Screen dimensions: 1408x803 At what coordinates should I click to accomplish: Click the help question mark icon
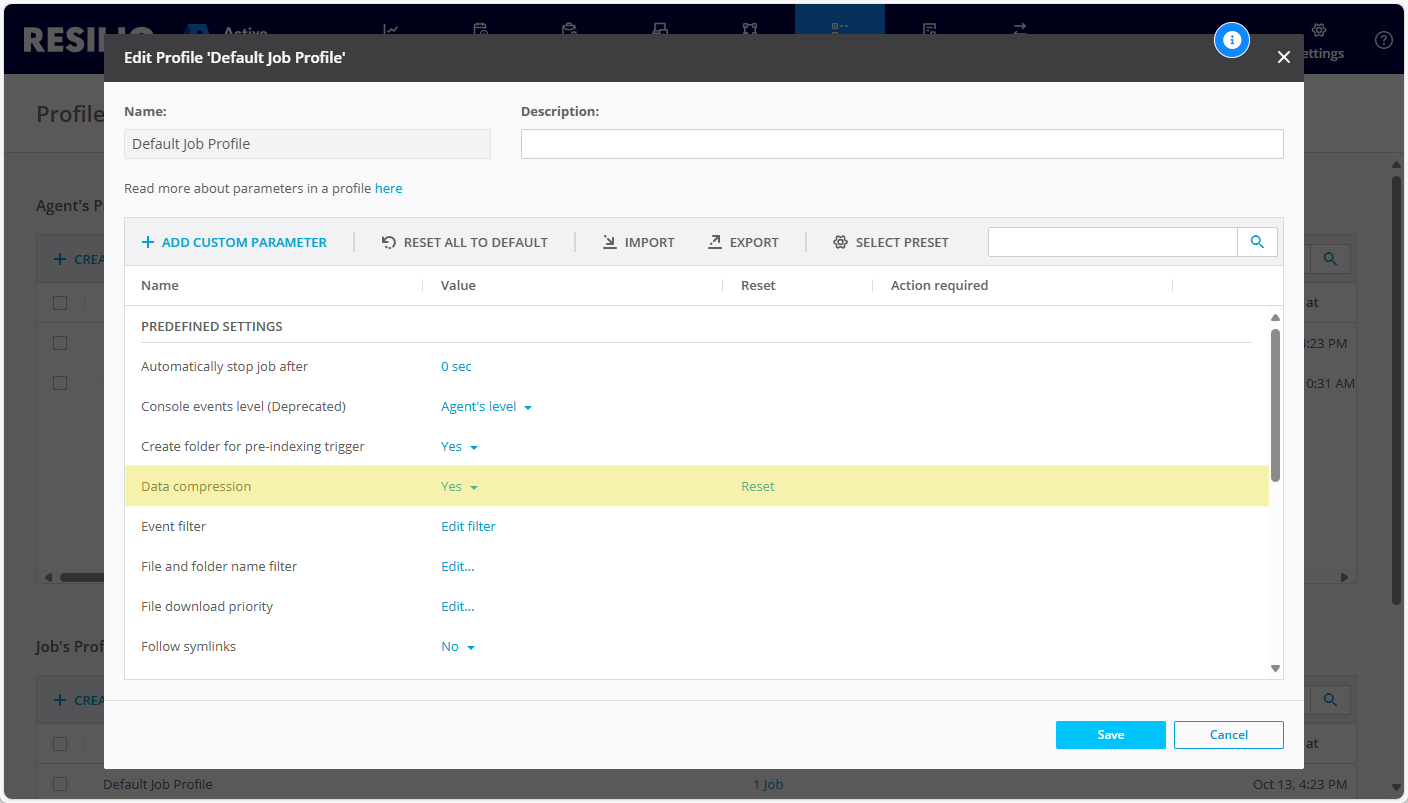pos(1383,40)
